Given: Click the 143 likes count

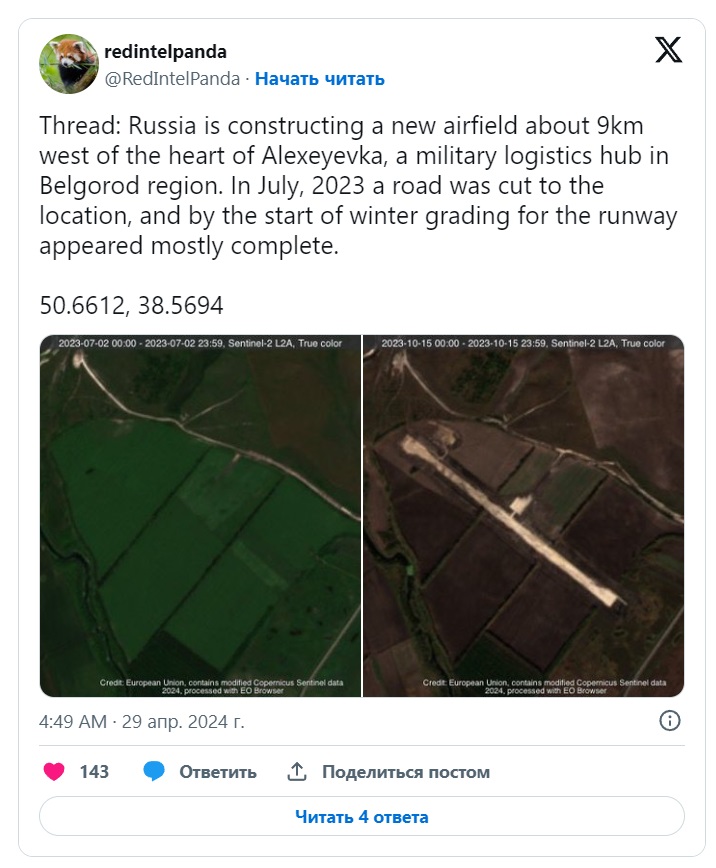Looking at the screenshot, I should click(x=94, y=772).
